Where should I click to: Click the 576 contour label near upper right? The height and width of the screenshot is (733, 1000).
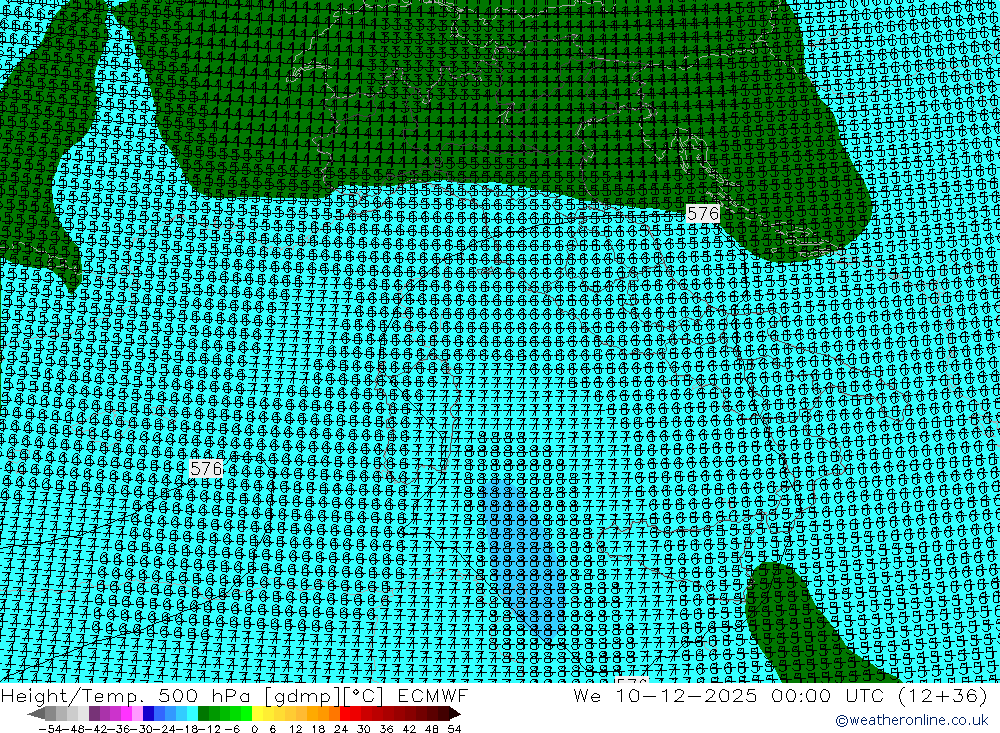[x=703, y=213]
